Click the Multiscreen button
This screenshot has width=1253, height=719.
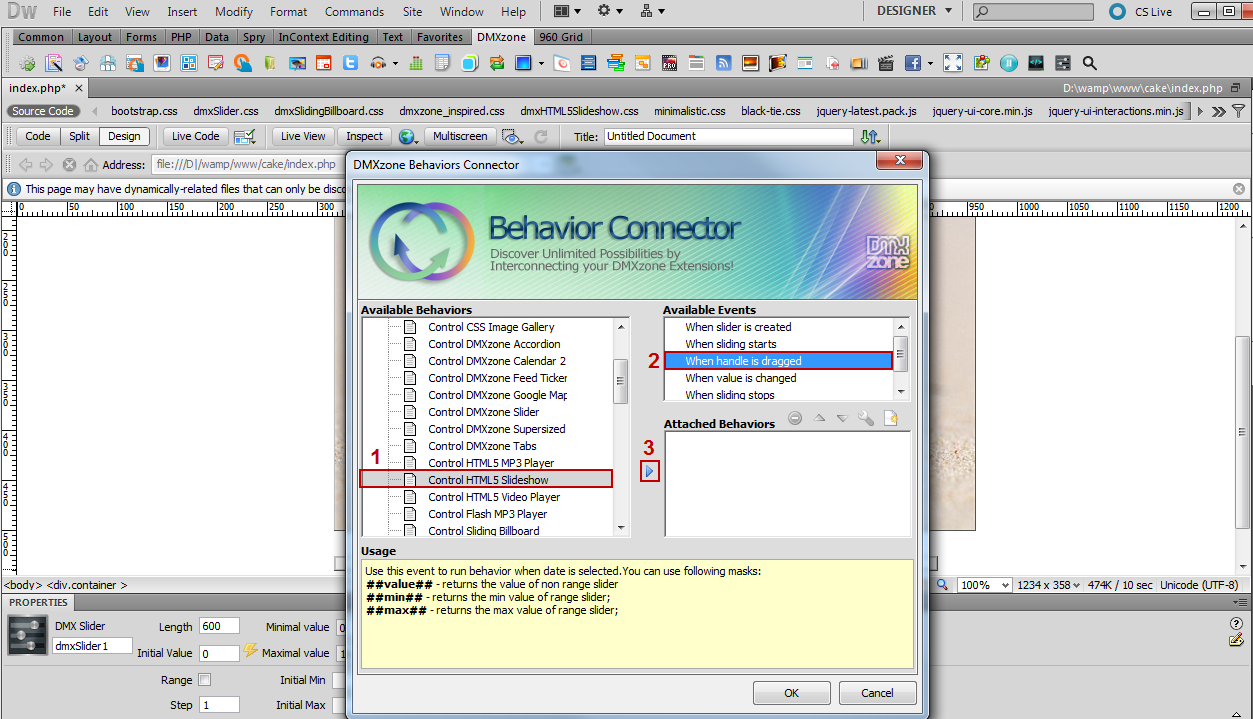pyautogui.click(x=461, y=136)
